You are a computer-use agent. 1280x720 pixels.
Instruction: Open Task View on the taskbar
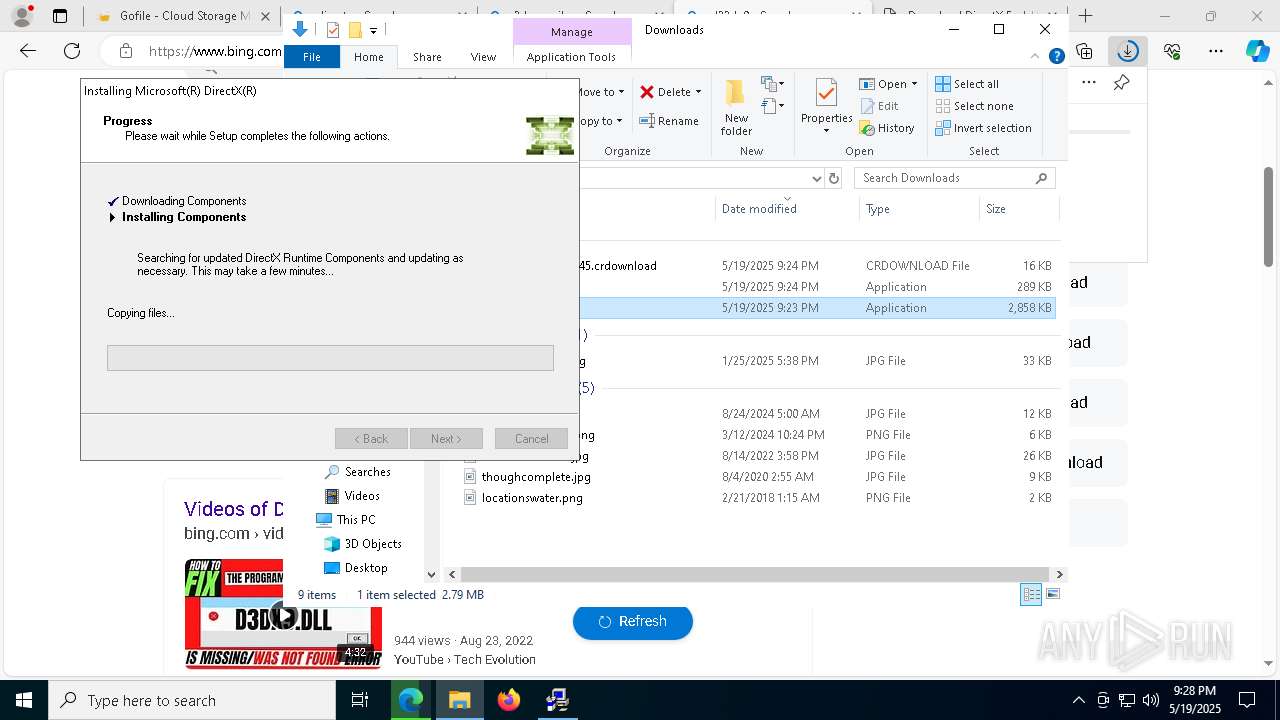tap(361, 700)
